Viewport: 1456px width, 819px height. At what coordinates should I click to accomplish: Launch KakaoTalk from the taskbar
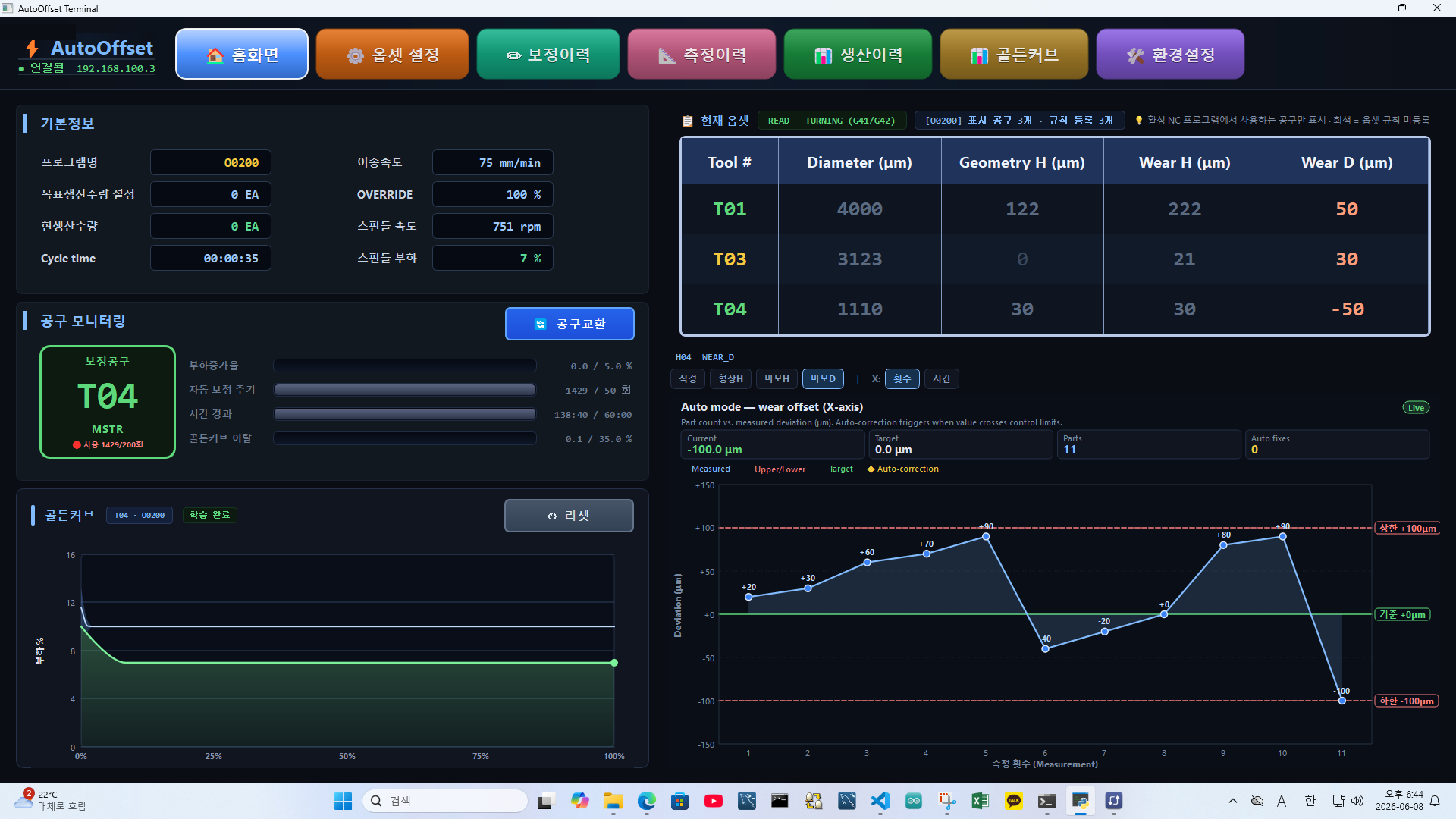pyautogui.click(x=1013, y=801)
